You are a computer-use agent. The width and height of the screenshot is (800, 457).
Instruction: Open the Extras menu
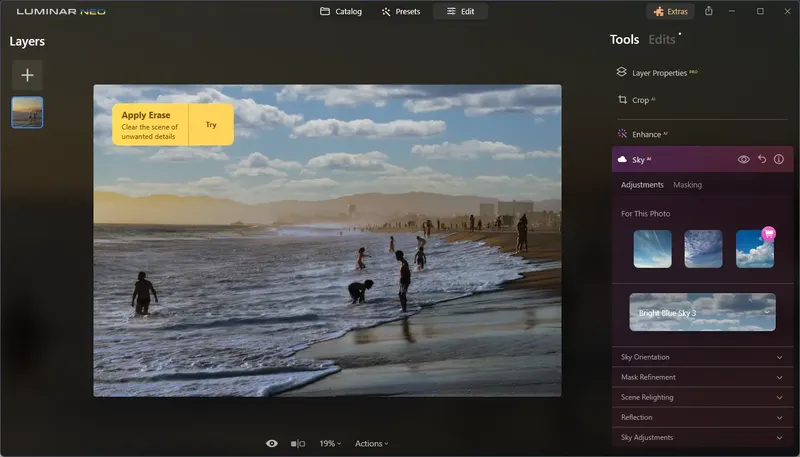coord(670,11)
